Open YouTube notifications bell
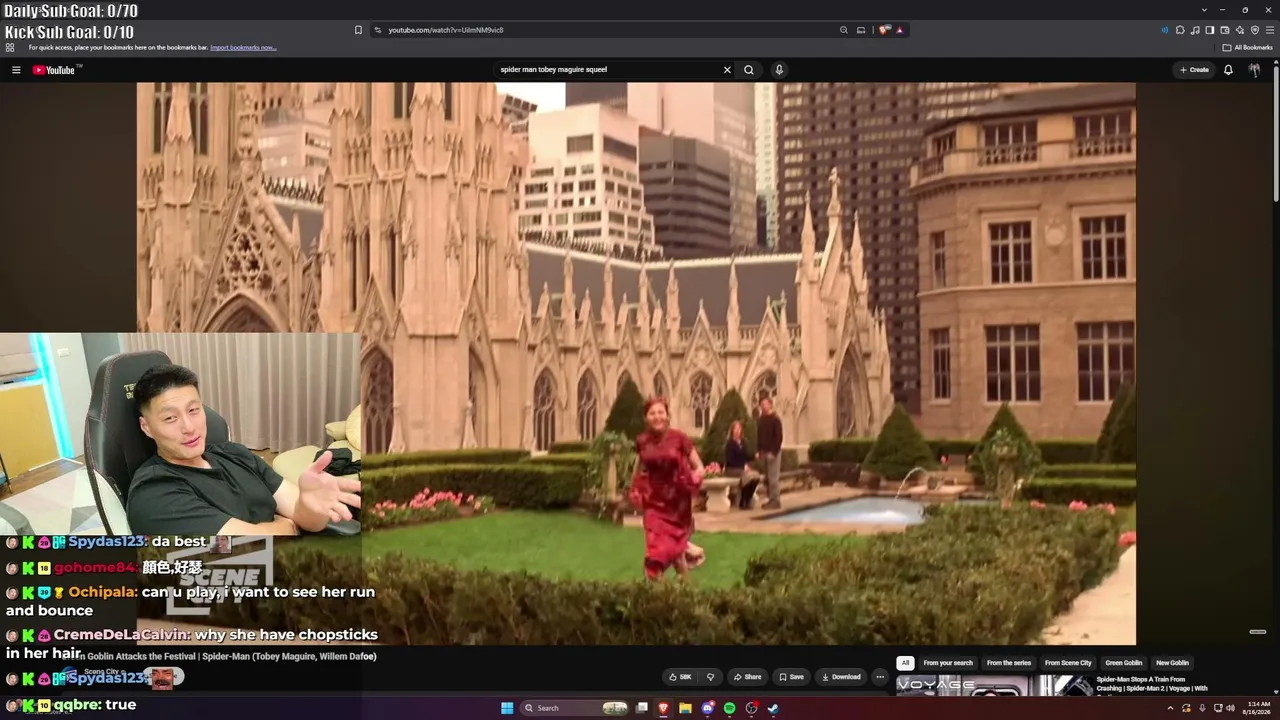This screenshot has width=1280, height=720. coord(1228,70)
